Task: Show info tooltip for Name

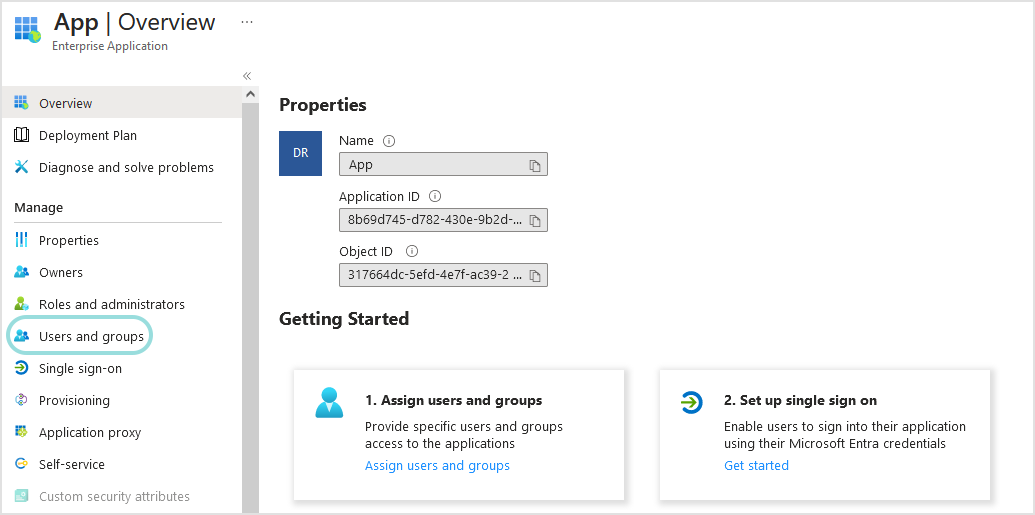Action: [x=389, y=141]
